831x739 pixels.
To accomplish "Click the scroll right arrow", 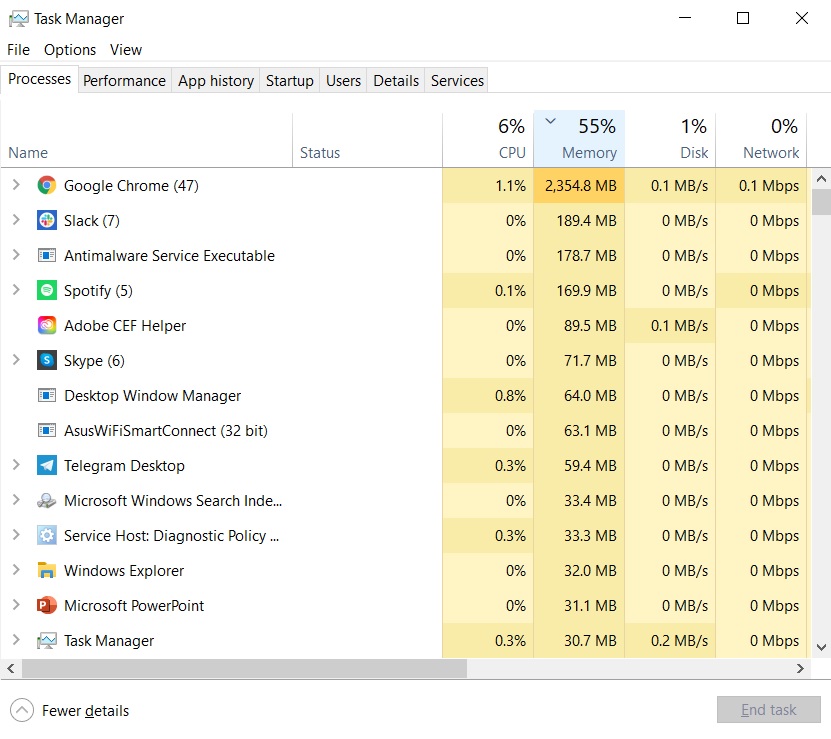I will pyautogui.click(x=800, y=668).
